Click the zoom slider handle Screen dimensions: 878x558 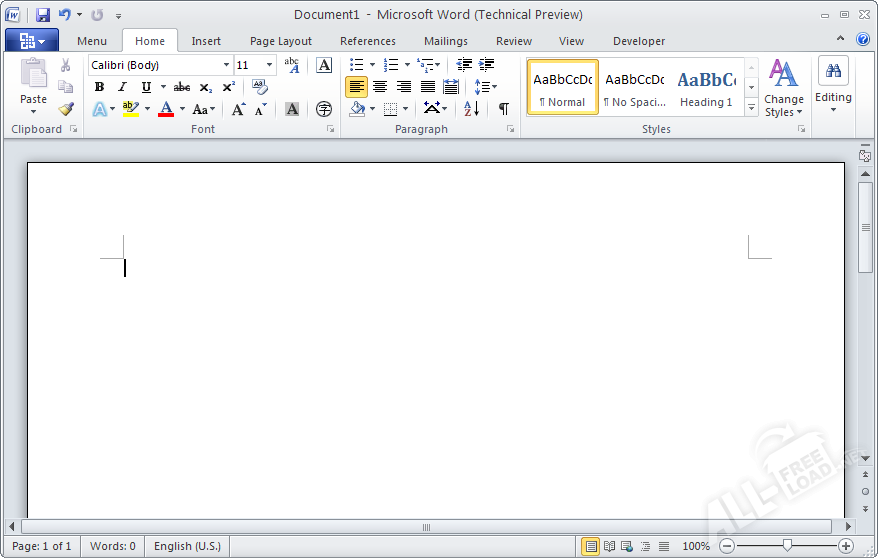pyautogui.click(x=787, y=546)
